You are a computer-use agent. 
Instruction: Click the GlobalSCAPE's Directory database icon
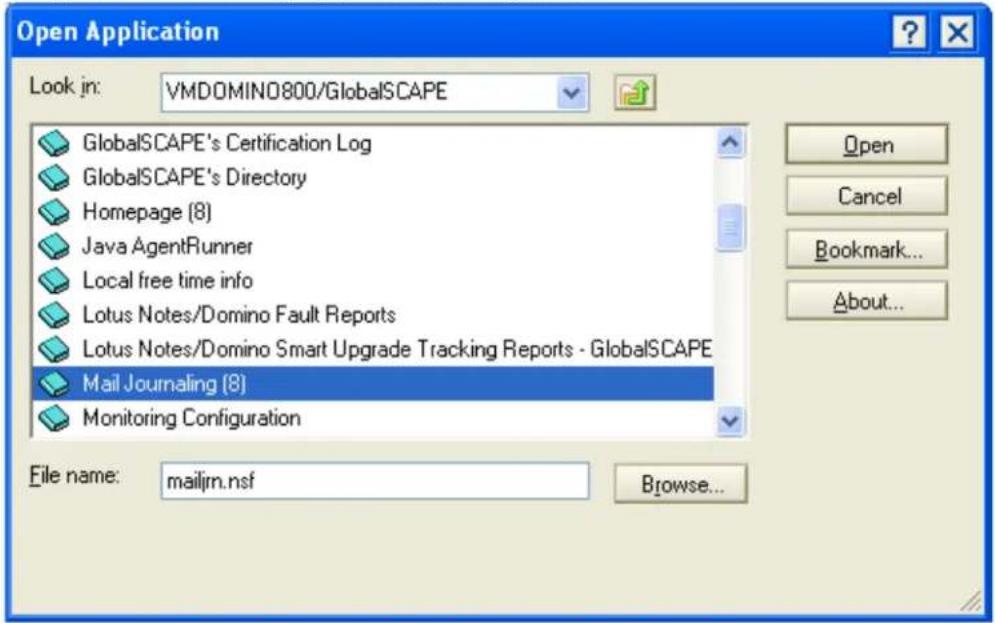pos(54,178)
